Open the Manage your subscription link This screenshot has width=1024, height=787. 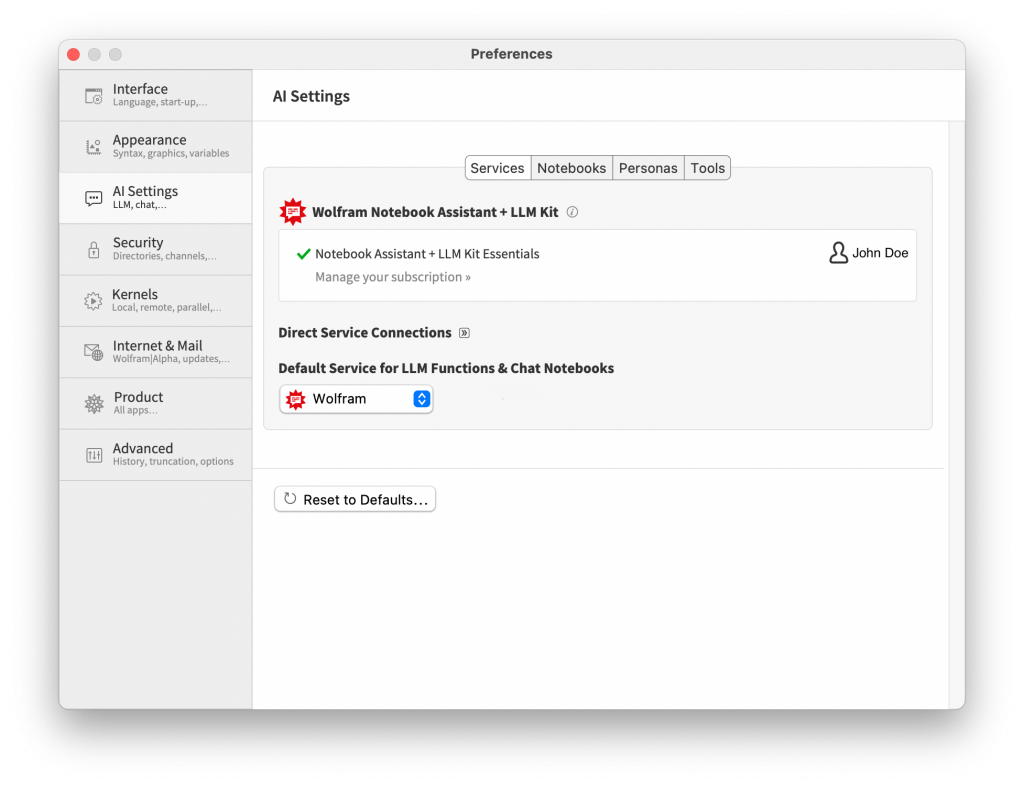pos(393,277)
